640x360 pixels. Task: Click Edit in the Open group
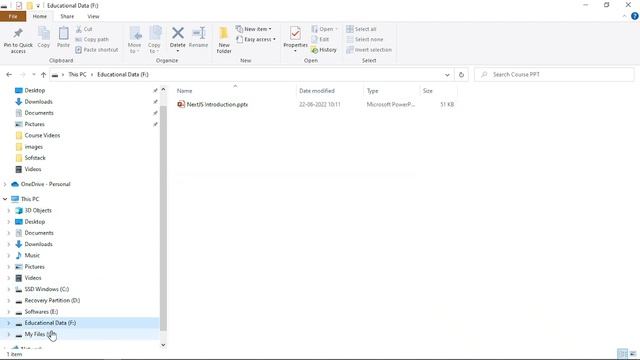[320, 40]
